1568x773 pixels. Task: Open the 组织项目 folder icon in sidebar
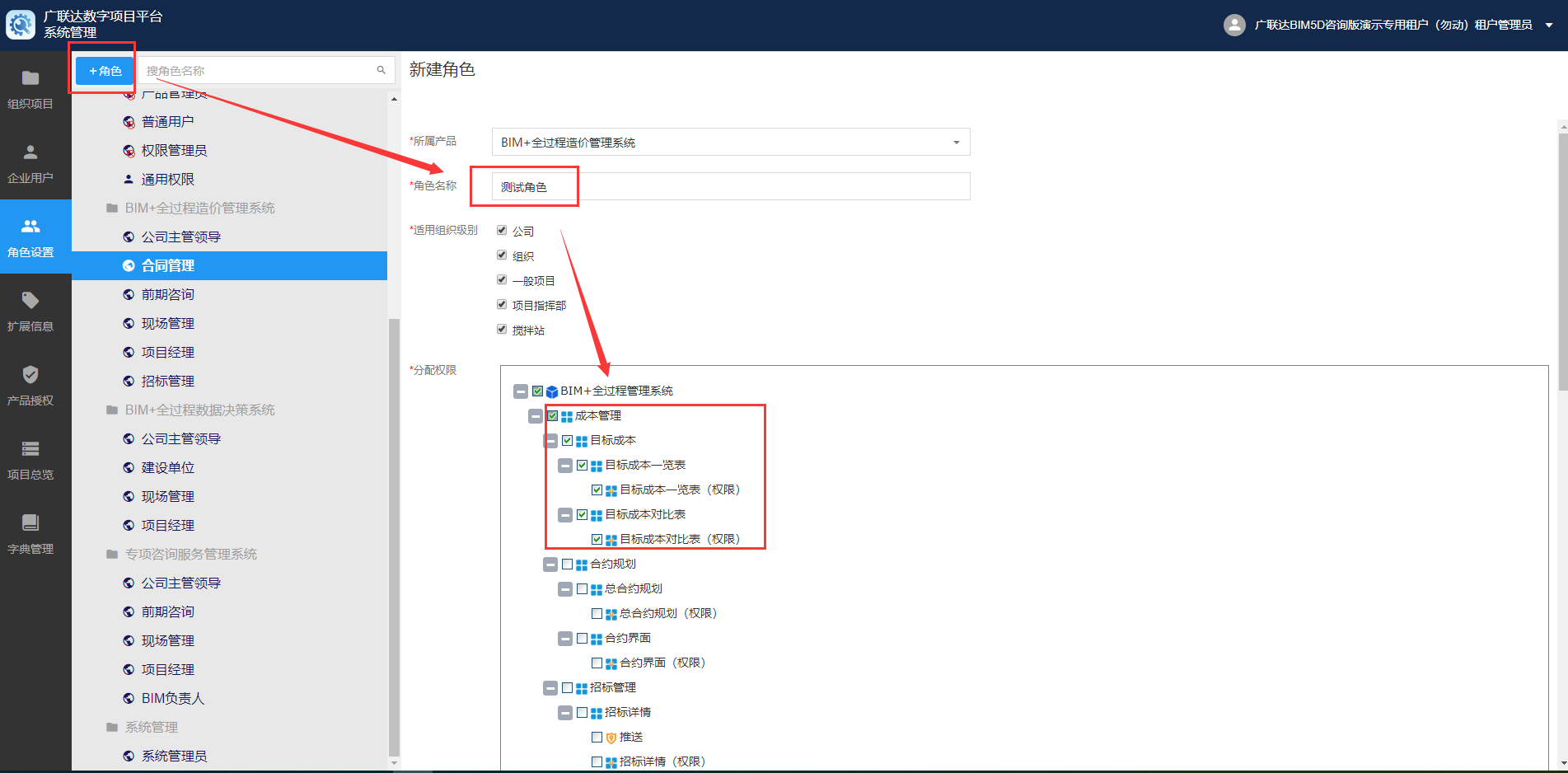tap(30, 78)
